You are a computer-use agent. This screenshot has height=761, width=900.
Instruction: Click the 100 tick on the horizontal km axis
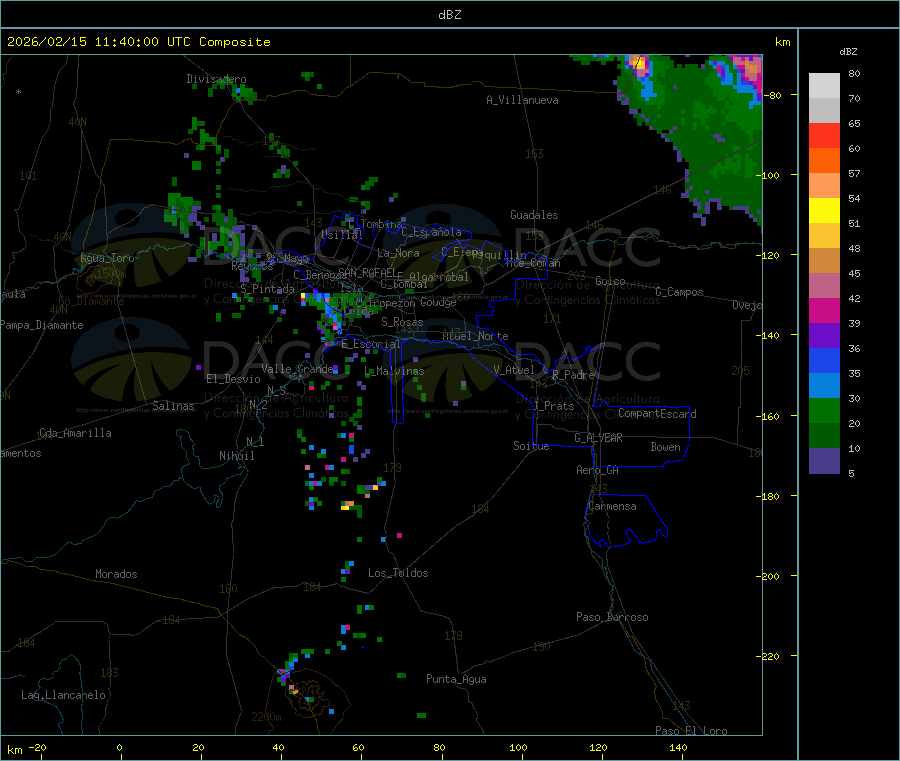point(518,747)
